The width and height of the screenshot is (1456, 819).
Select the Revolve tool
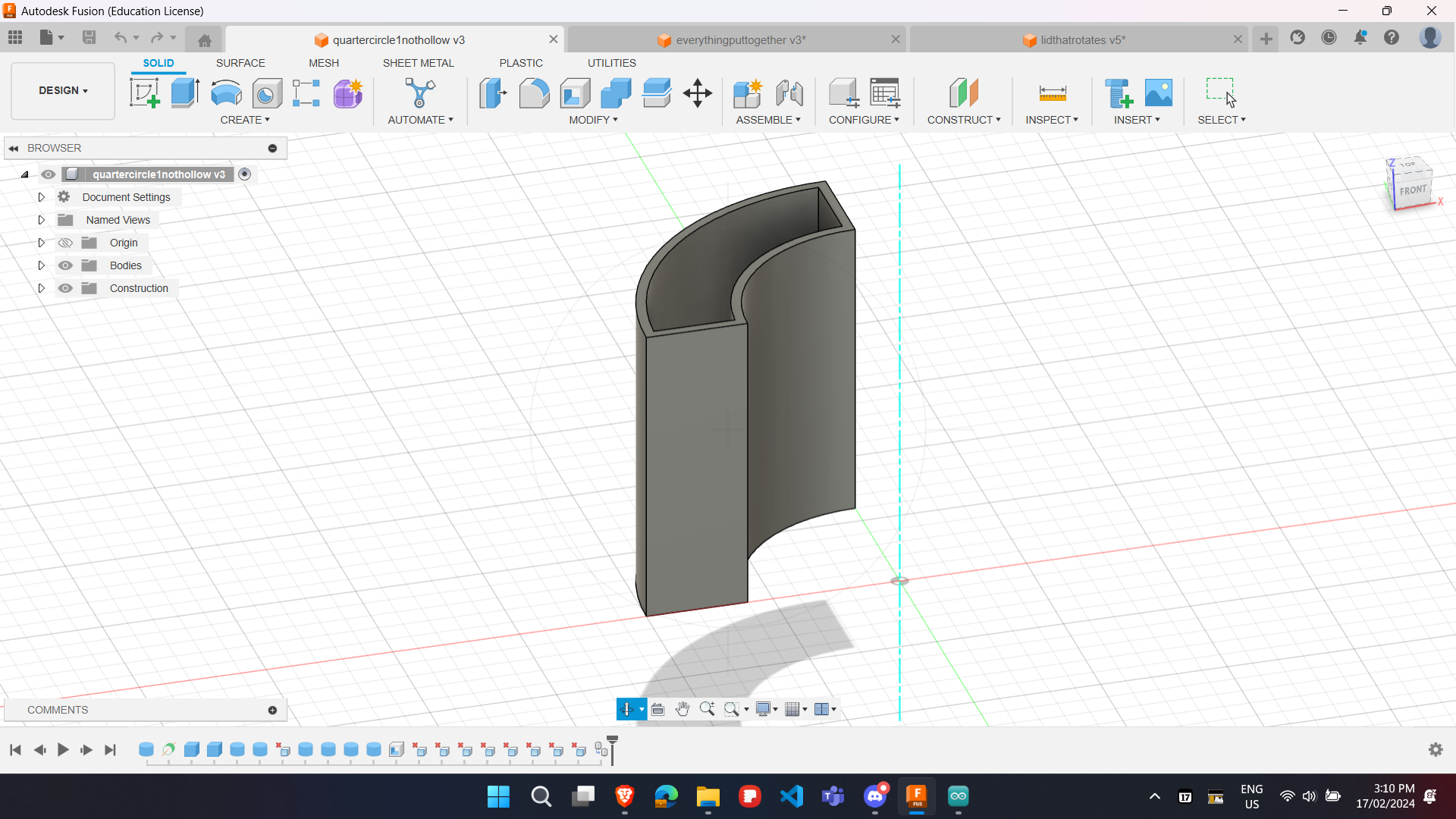click(226, 93)
